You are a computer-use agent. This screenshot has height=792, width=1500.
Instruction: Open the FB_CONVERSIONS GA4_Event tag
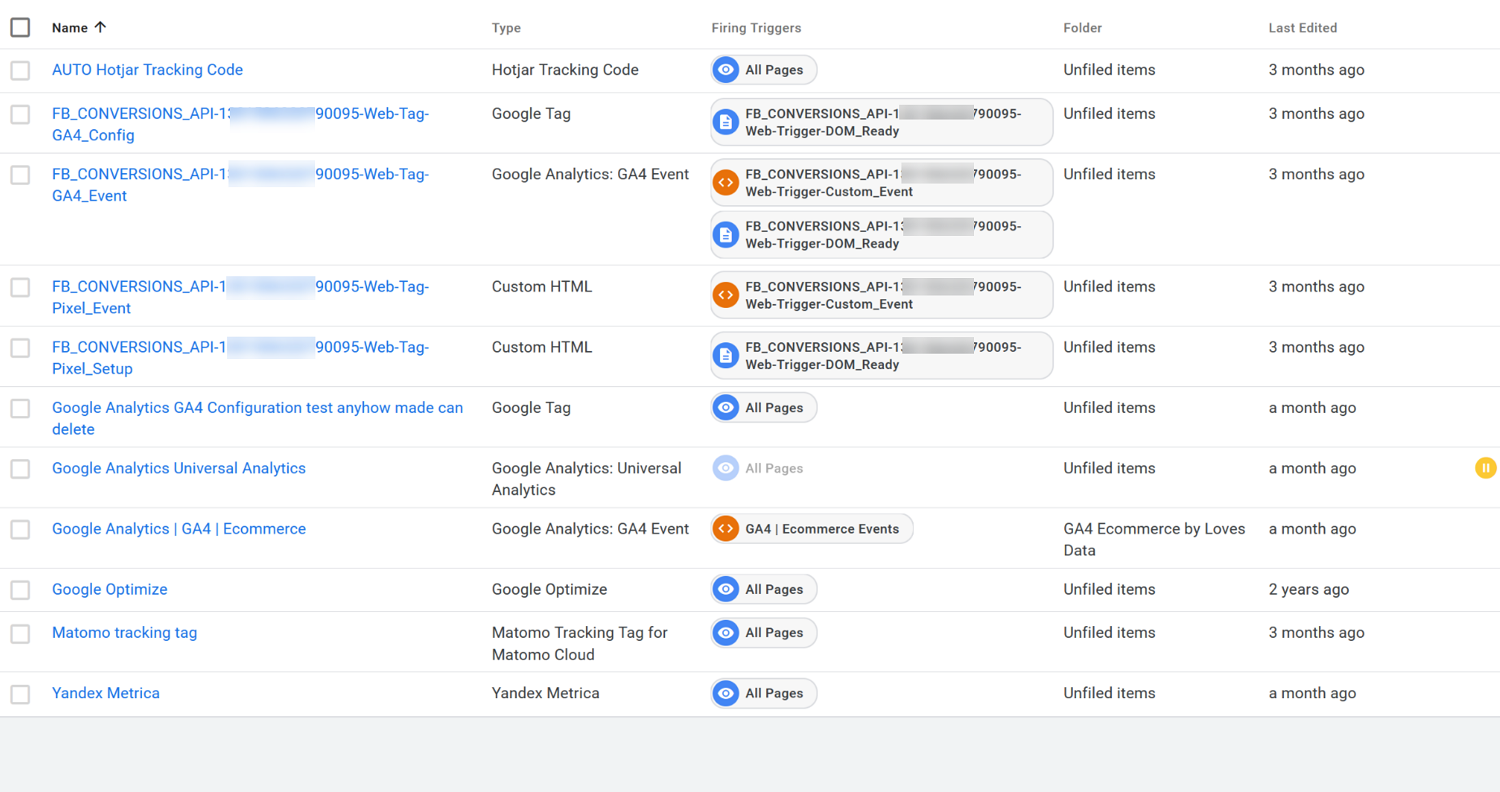[240, 185]
